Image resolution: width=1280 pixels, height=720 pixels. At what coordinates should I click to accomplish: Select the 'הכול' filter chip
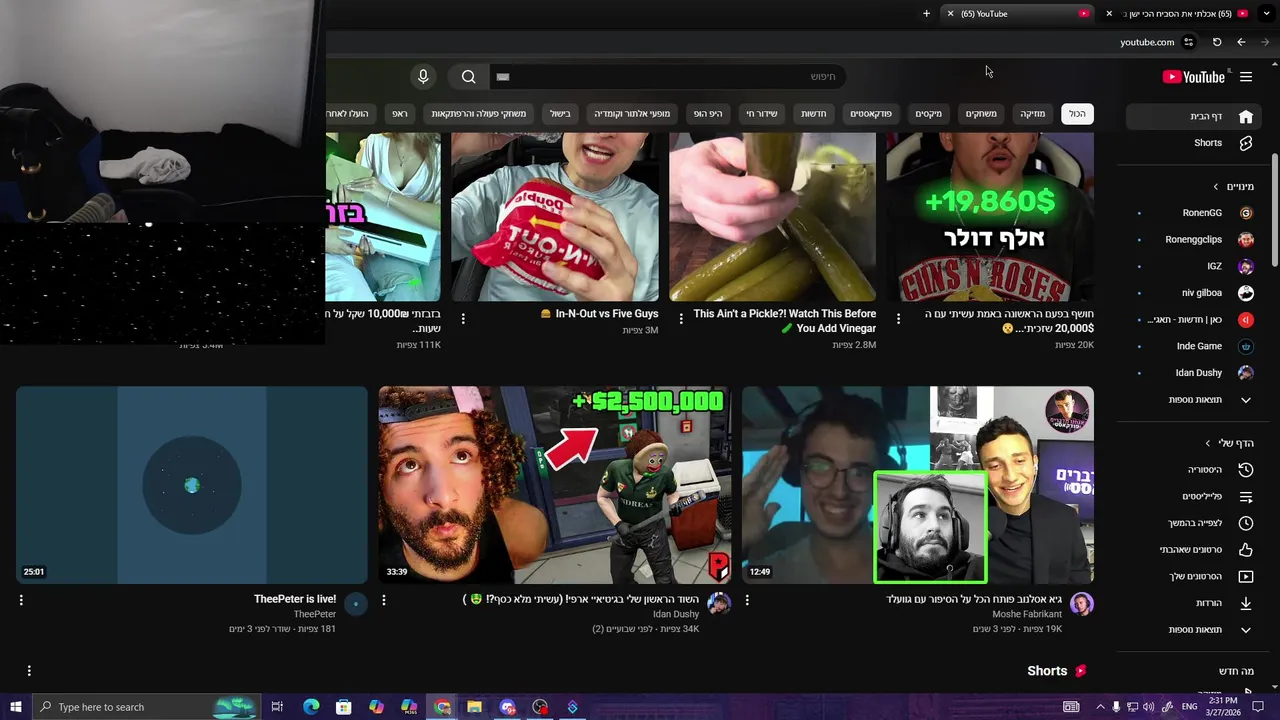(x=1077, y=114)
